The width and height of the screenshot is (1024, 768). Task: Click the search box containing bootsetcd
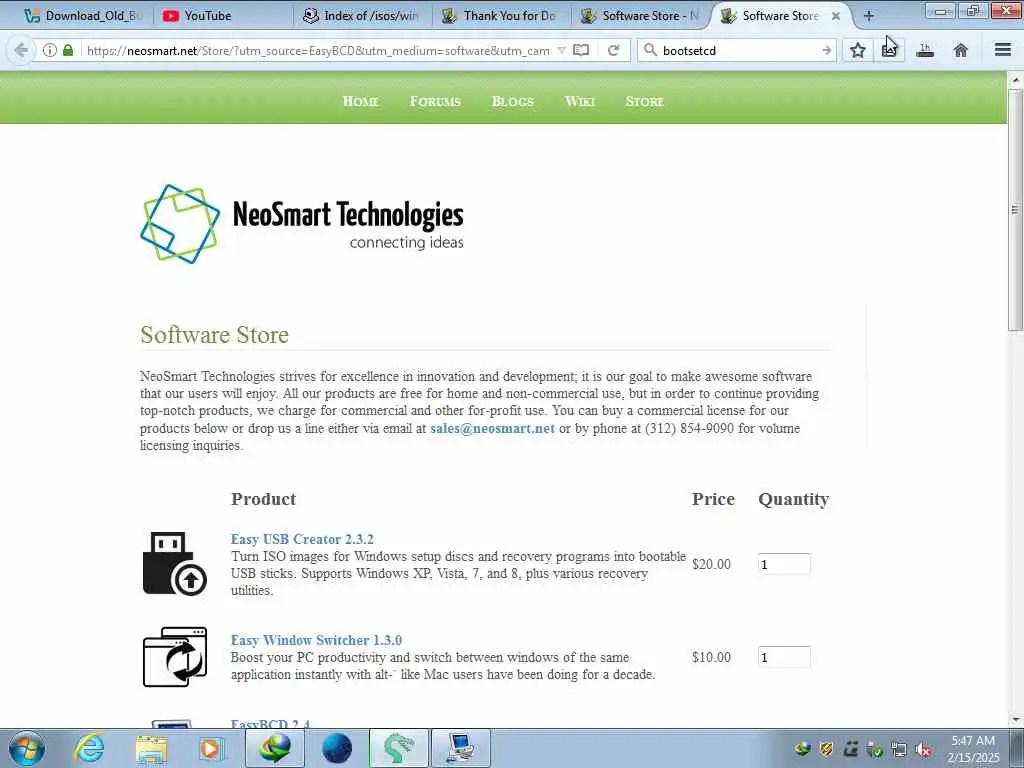[738, 50]
